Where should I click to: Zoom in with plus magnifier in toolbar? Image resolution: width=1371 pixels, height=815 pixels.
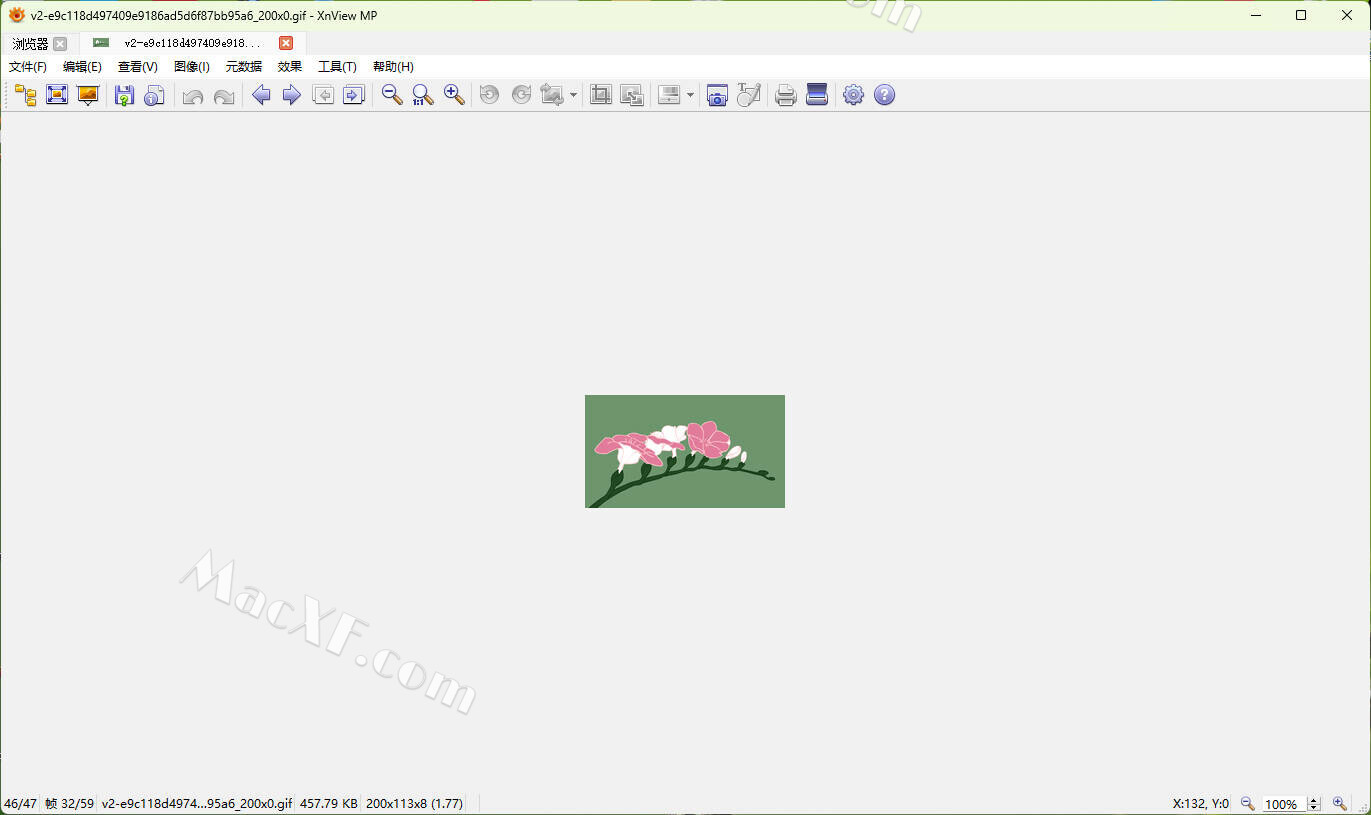(454, 95)
